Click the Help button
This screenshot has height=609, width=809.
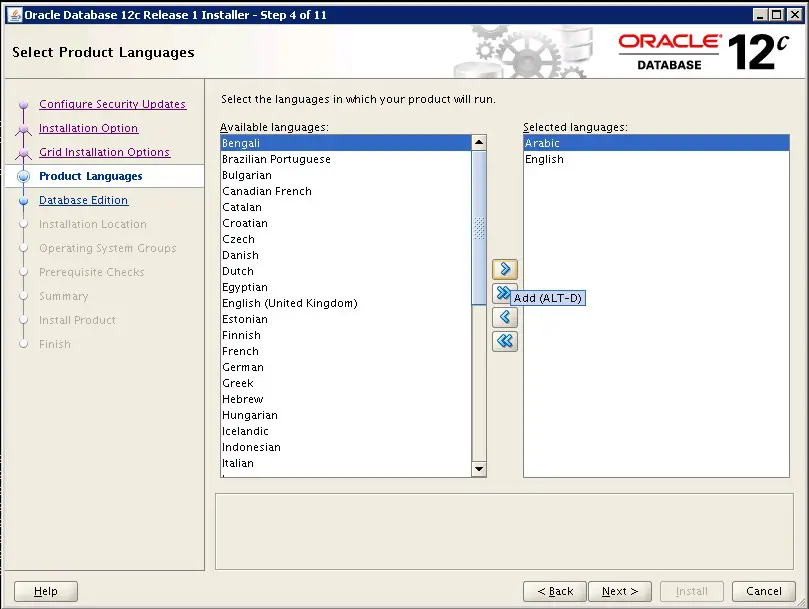[46, 591]
